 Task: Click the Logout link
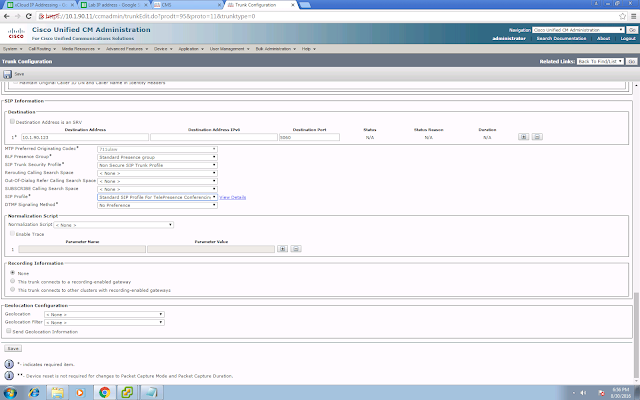click(628, 38)
